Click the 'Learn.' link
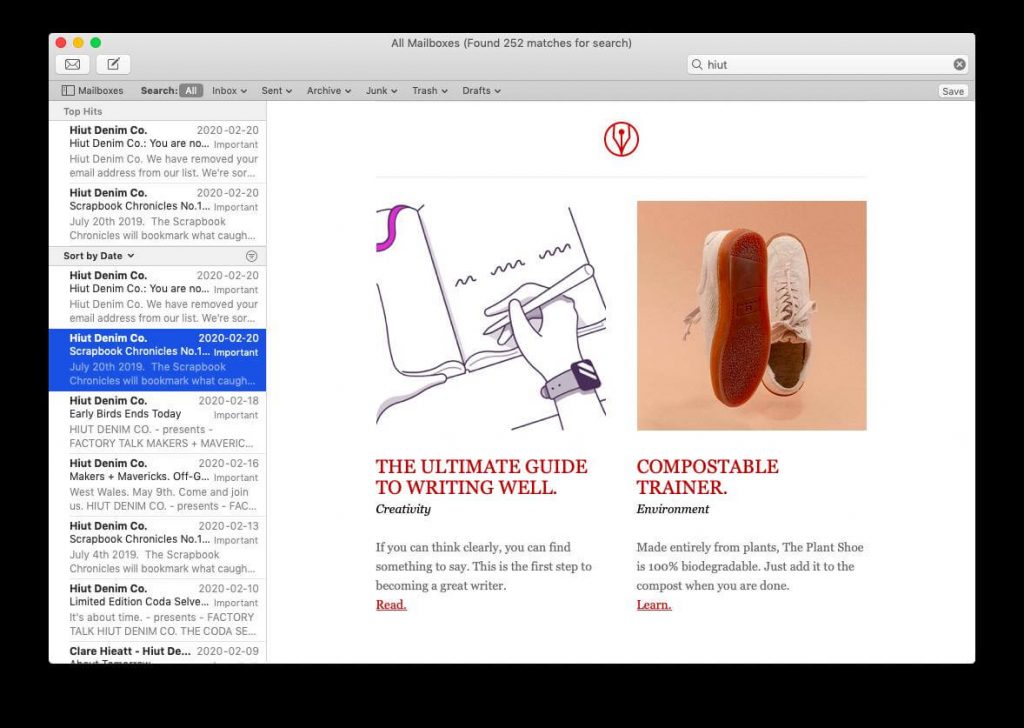This screenshot has height=728, width=1024. pyautogui.click(x=654, y=605)
